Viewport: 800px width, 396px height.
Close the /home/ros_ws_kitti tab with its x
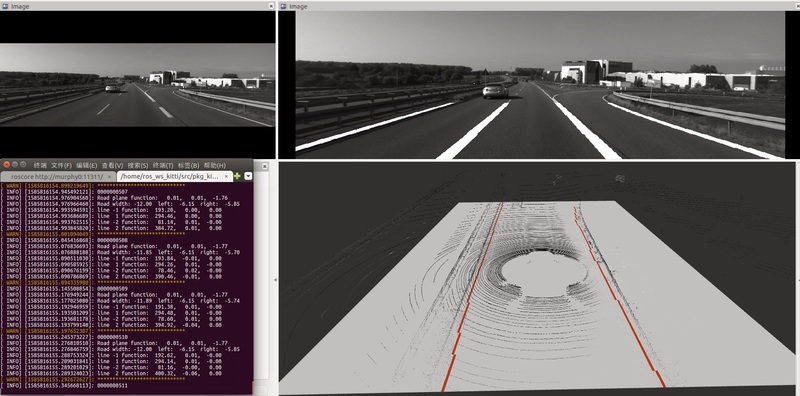coord(227,177)
